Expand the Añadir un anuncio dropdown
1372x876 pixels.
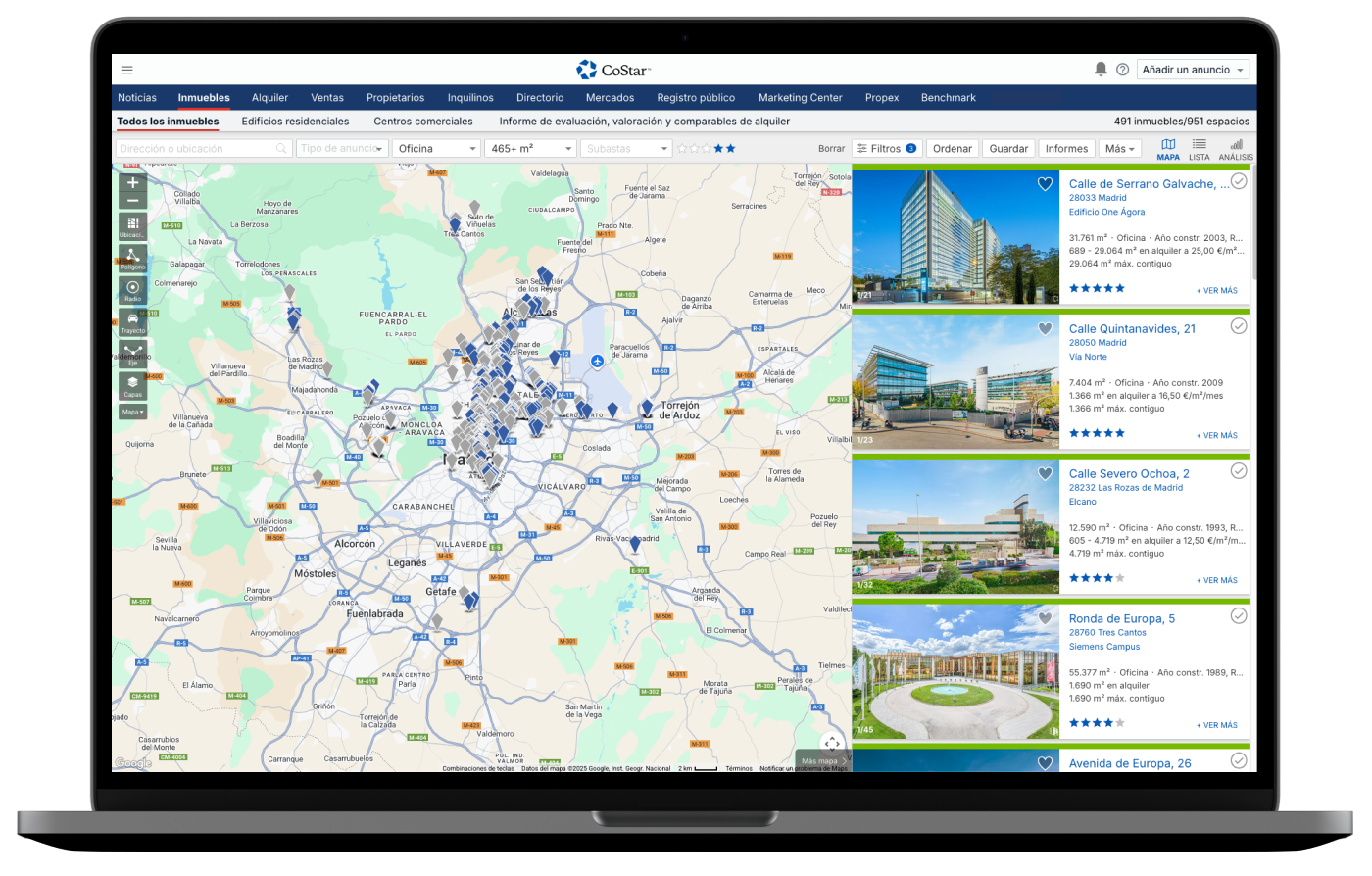point(1193,70)
